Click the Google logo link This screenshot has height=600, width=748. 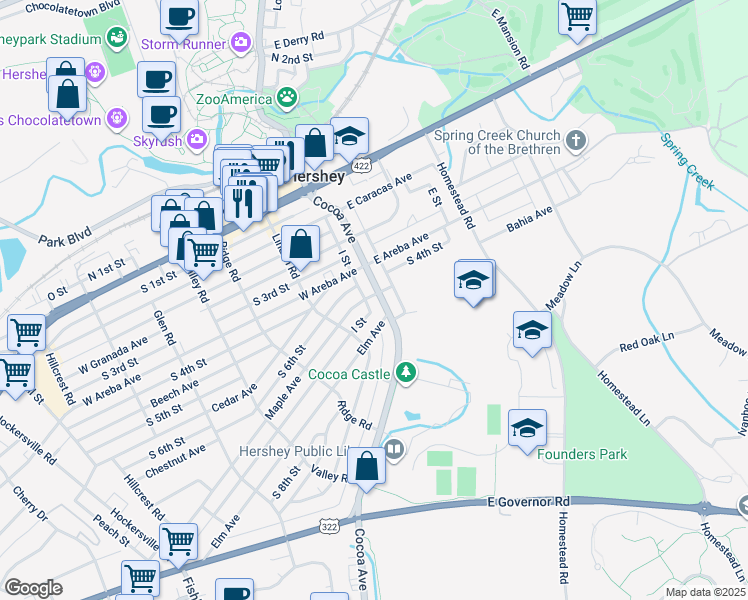click(33, 588)
